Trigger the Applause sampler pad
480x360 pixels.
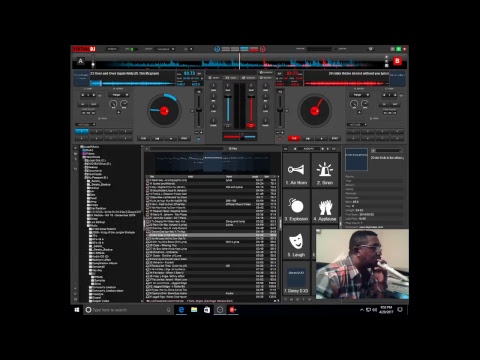[325, 207]
